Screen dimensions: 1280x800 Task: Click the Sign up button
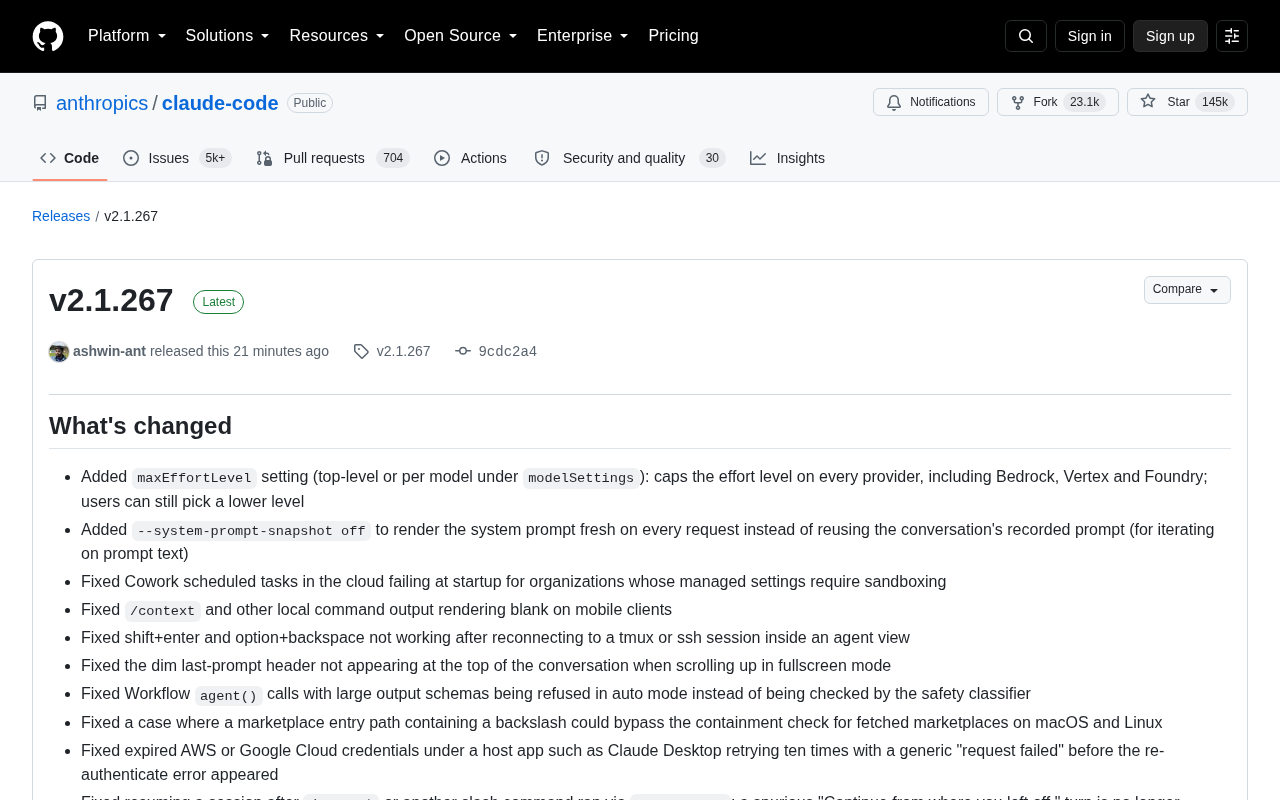1170,36
